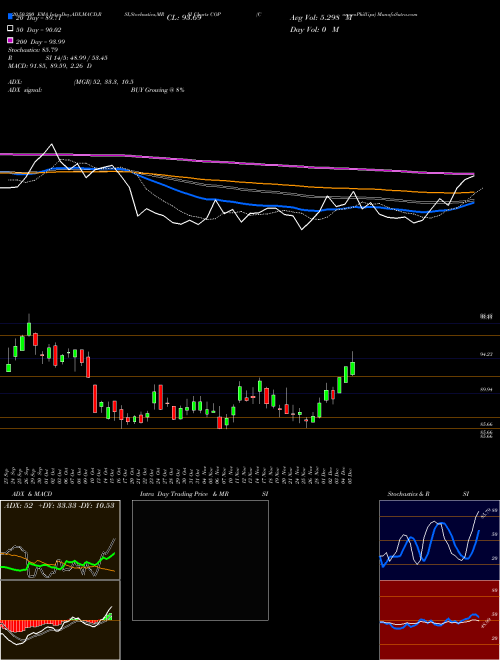Click the 'ADX: 52 +DY: 33.33 -DY: 10.53' header
Image resolution: width=500 pixels, height=660 pixels.
tap(59, 505)
